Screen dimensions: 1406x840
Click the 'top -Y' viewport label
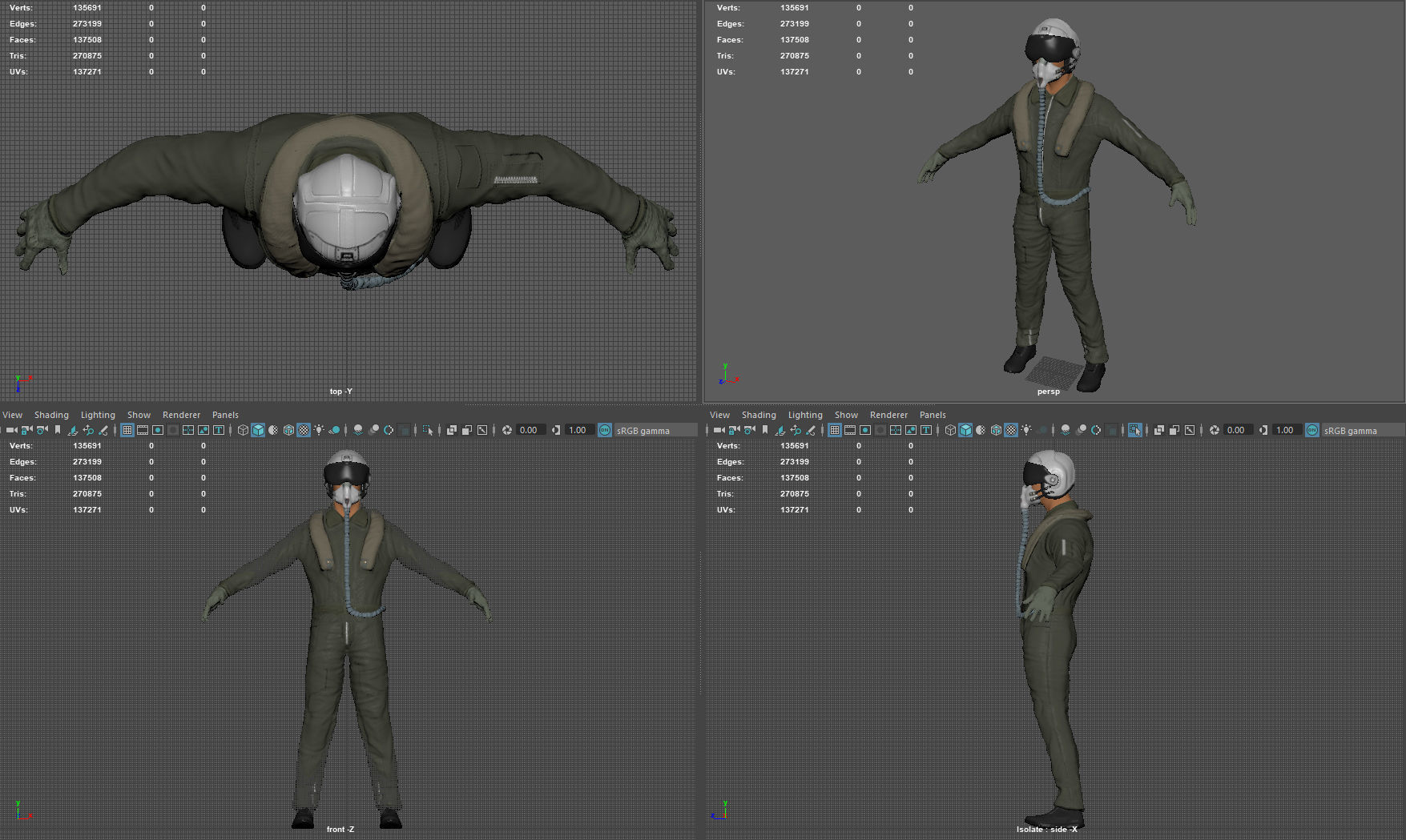point(341,392)
